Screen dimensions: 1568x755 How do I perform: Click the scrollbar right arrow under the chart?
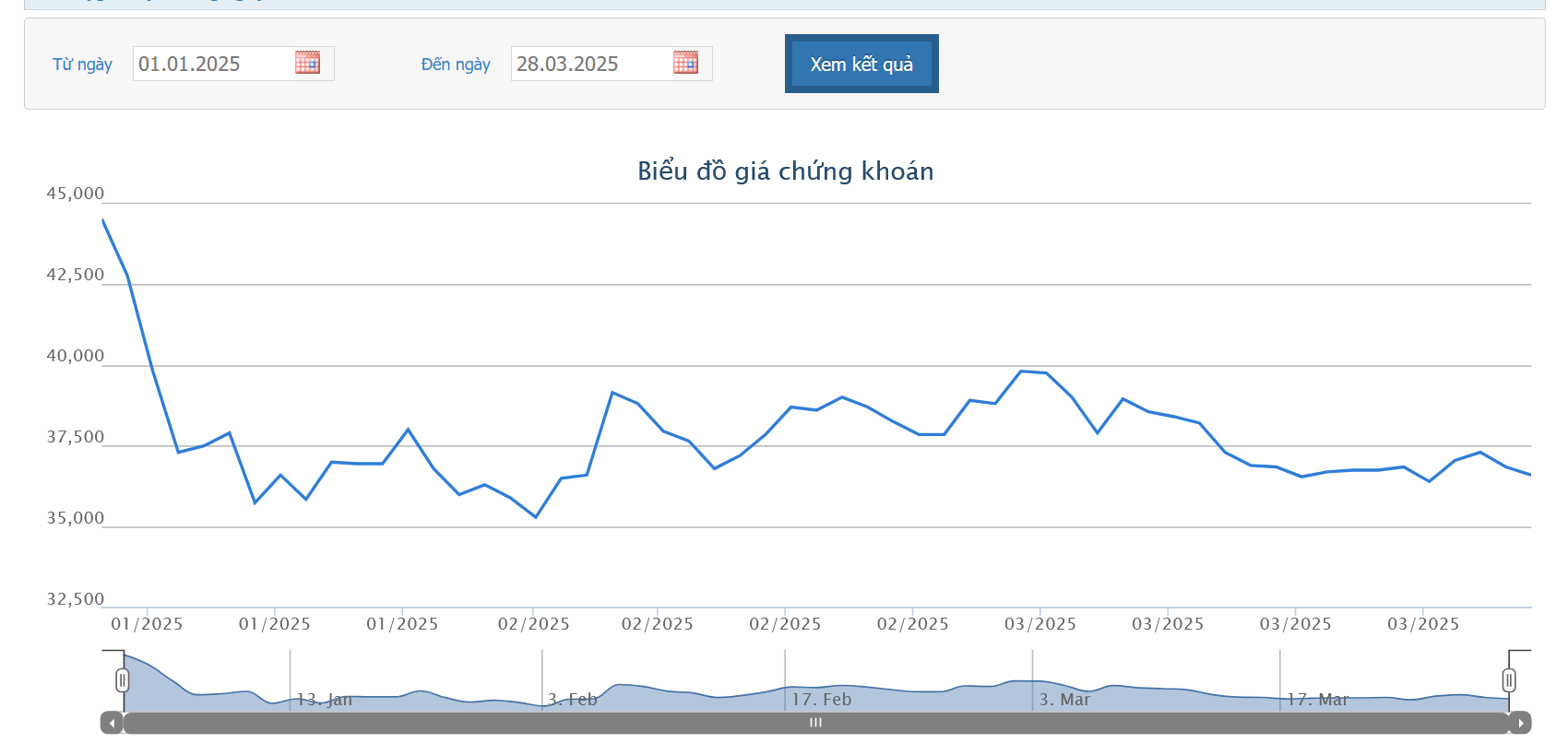[1520, 723]
